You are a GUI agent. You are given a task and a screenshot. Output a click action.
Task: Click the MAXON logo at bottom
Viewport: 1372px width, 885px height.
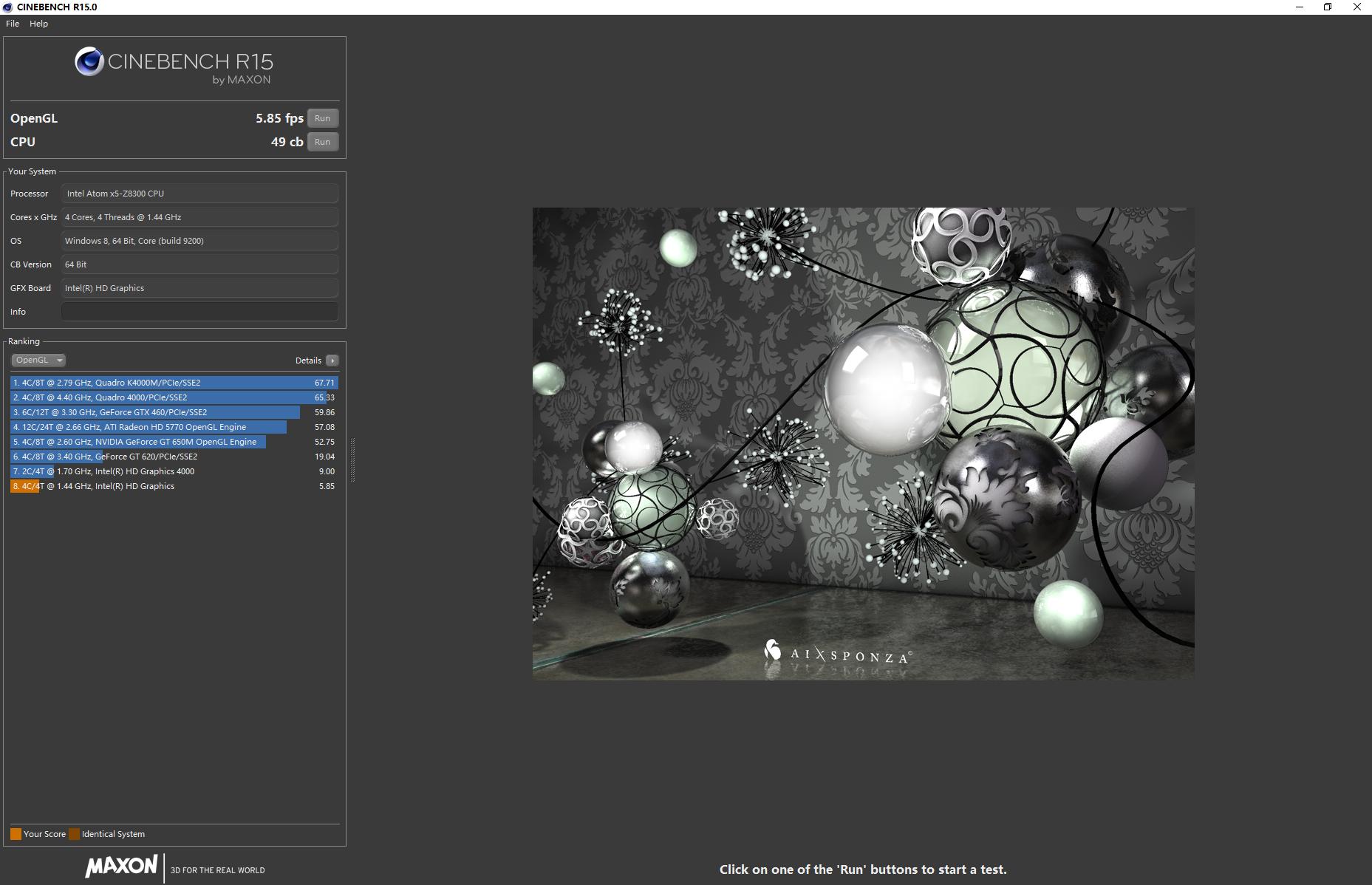(x=122, y=866)
